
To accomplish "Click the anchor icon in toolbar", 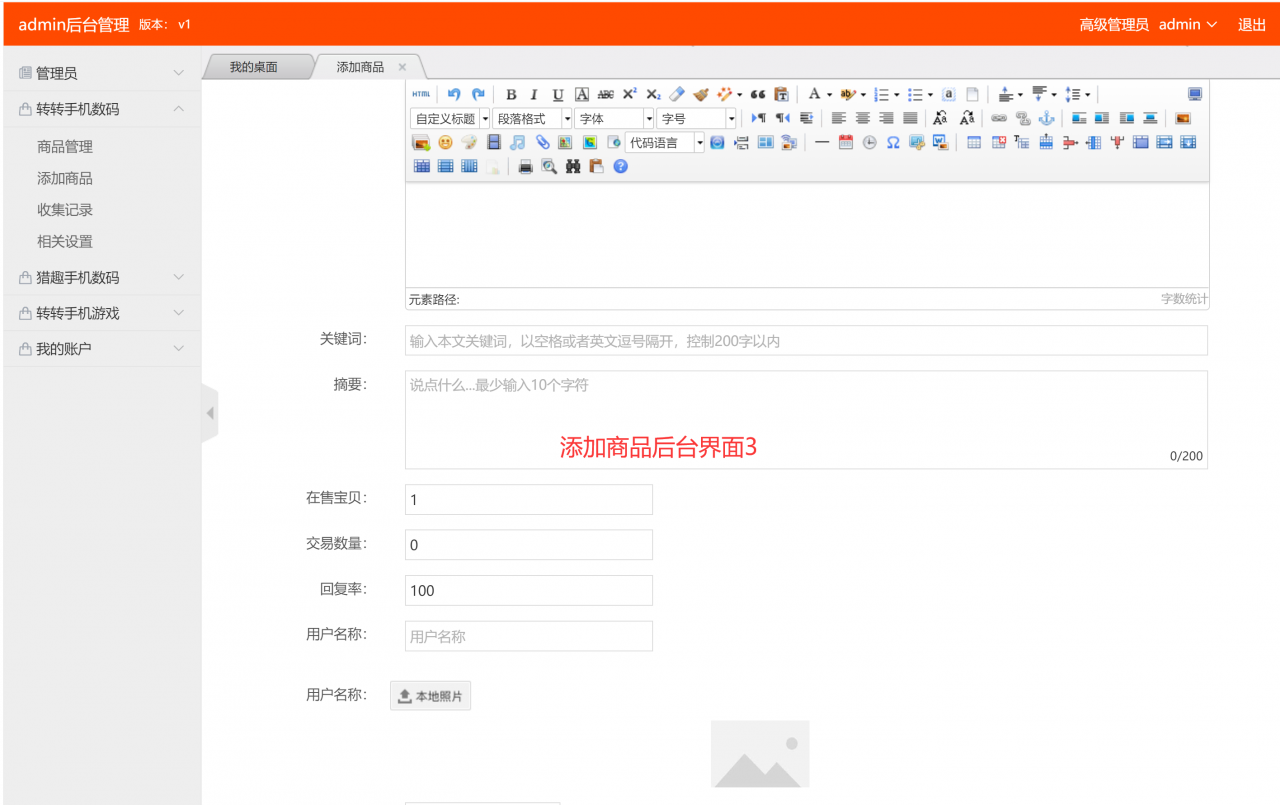I will pos(1046,118).
